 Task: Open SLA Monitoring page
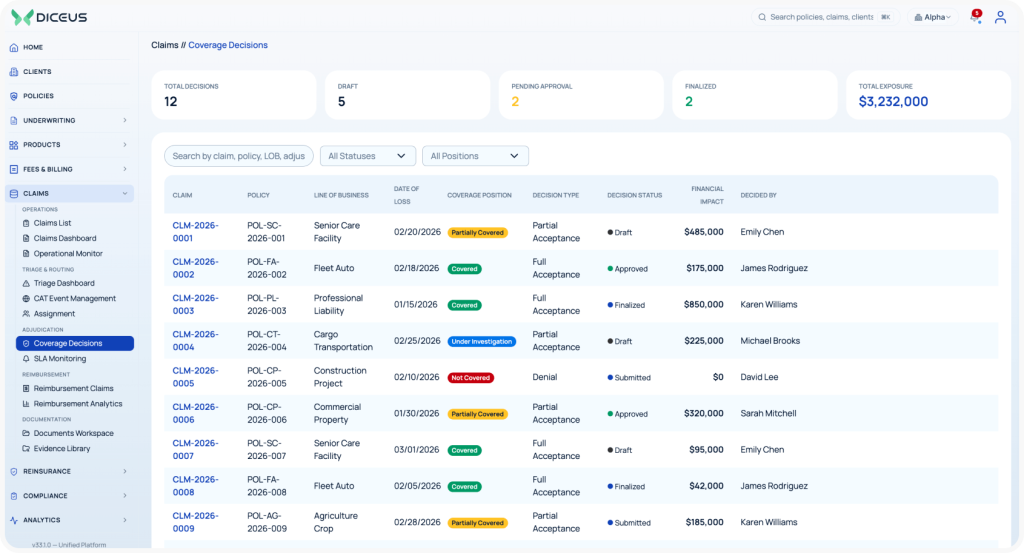tap(59, 358)
